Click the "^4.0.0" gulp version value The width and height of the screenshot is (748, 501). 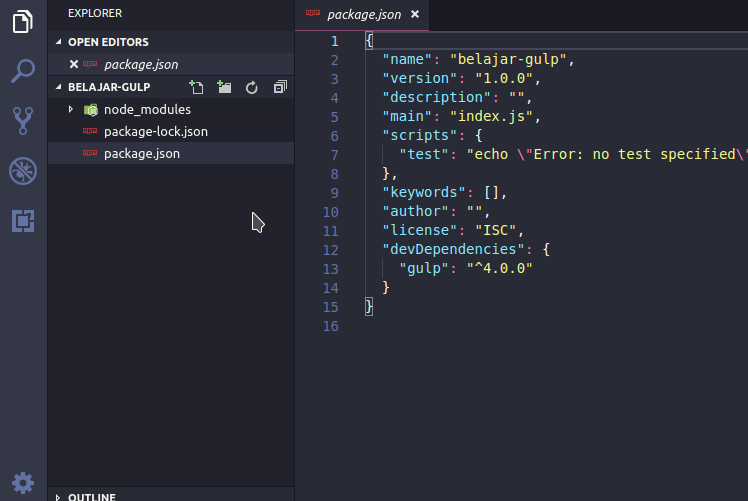pos(499,268)
